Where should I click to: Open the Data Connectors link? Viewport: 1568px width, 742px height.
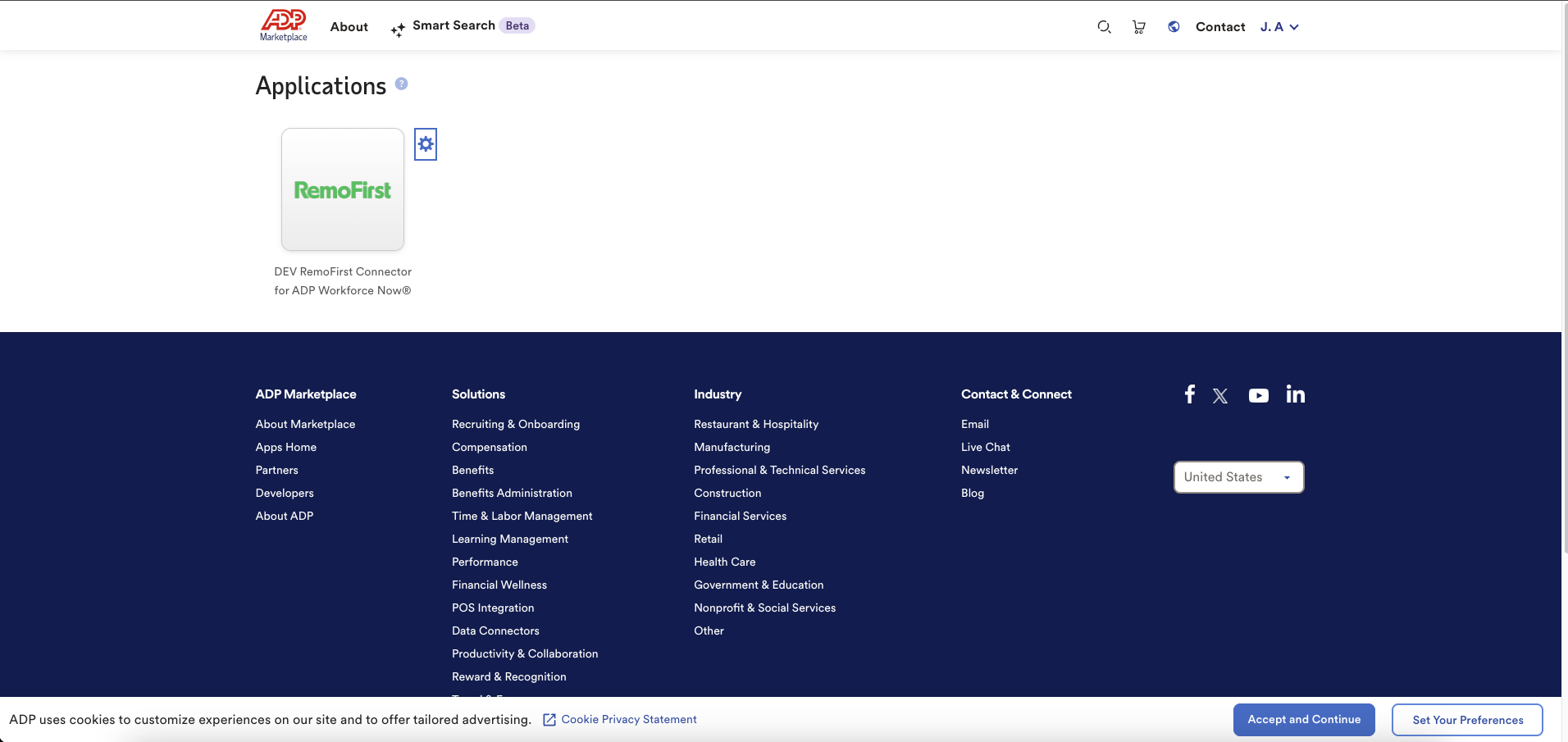(495, 630)
